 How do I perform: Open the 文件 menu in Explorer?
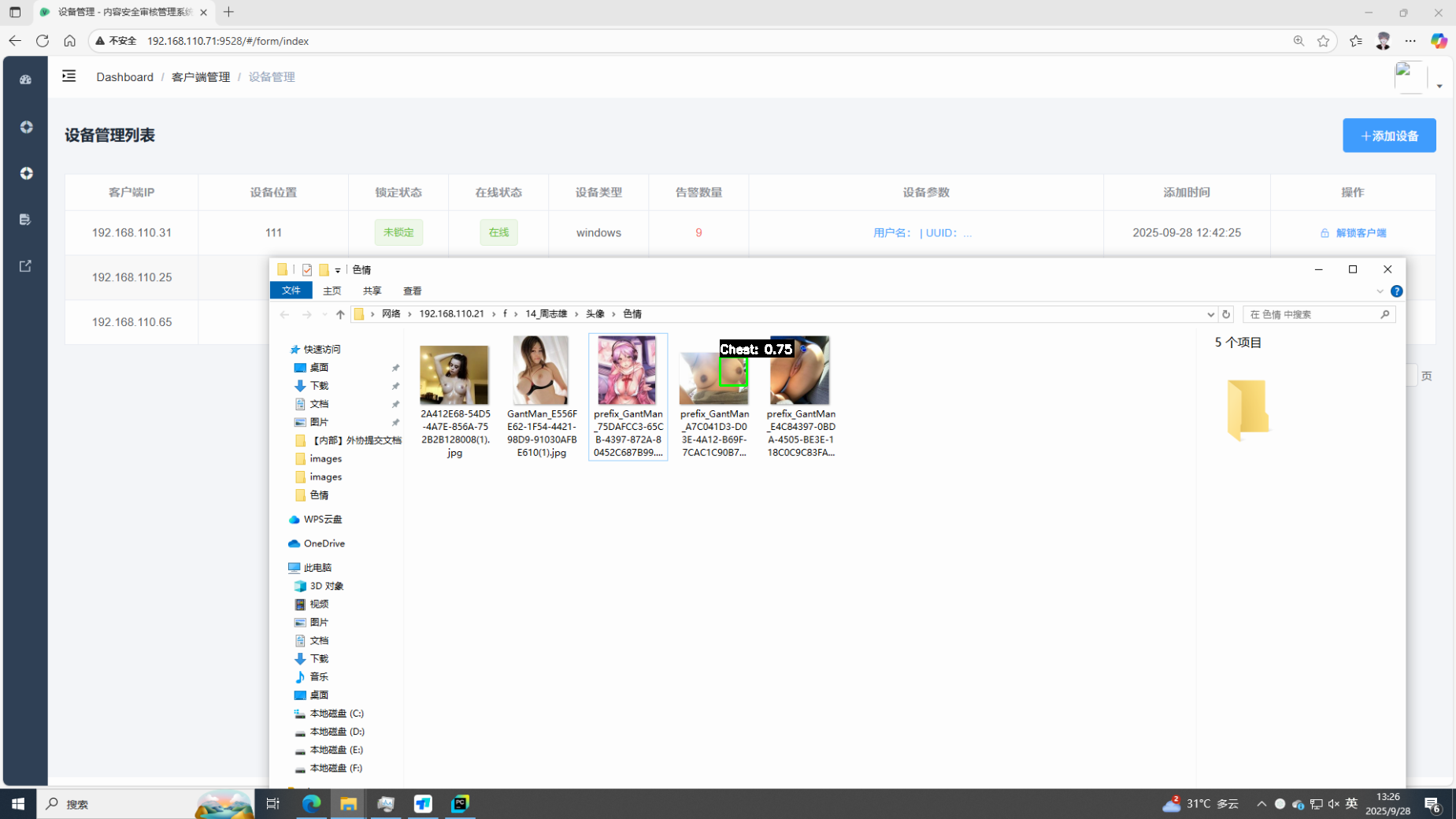point(291,291)
